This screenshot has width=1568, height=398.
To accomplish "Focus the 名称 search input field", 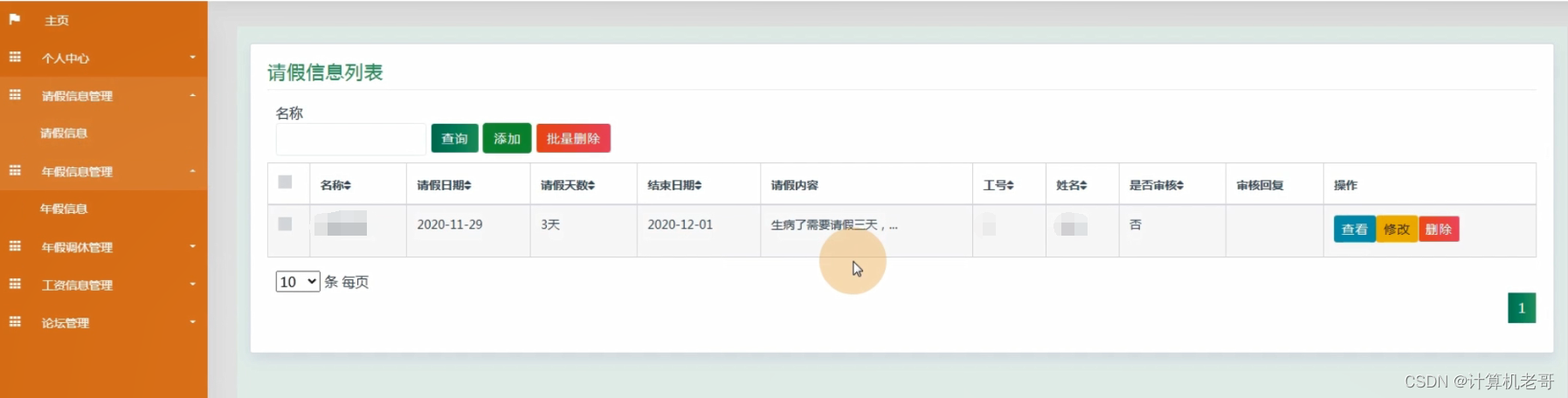I will [x=350, y=139].
